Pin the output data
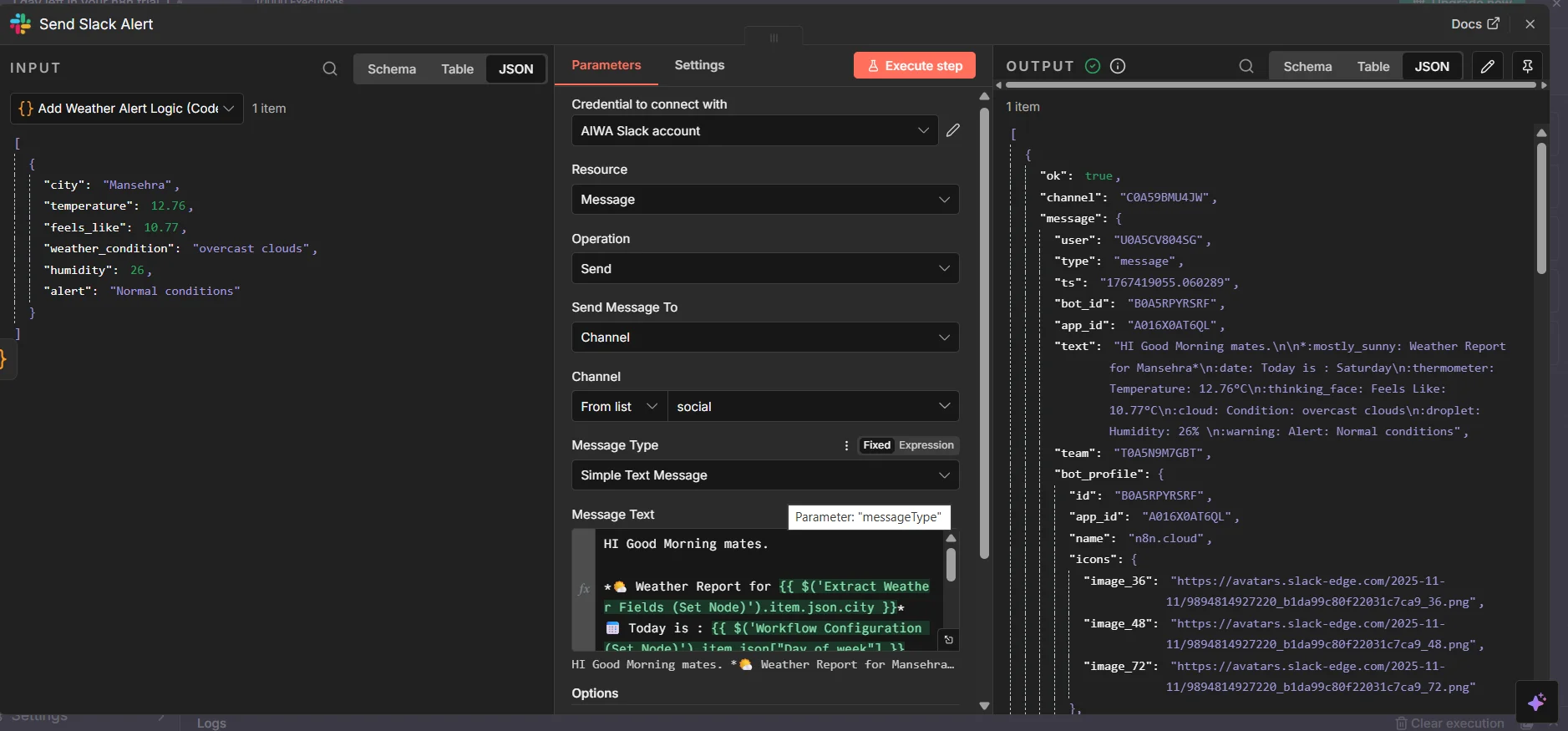The width and height of the screenshot is (1568, 731). (1527, 66)
